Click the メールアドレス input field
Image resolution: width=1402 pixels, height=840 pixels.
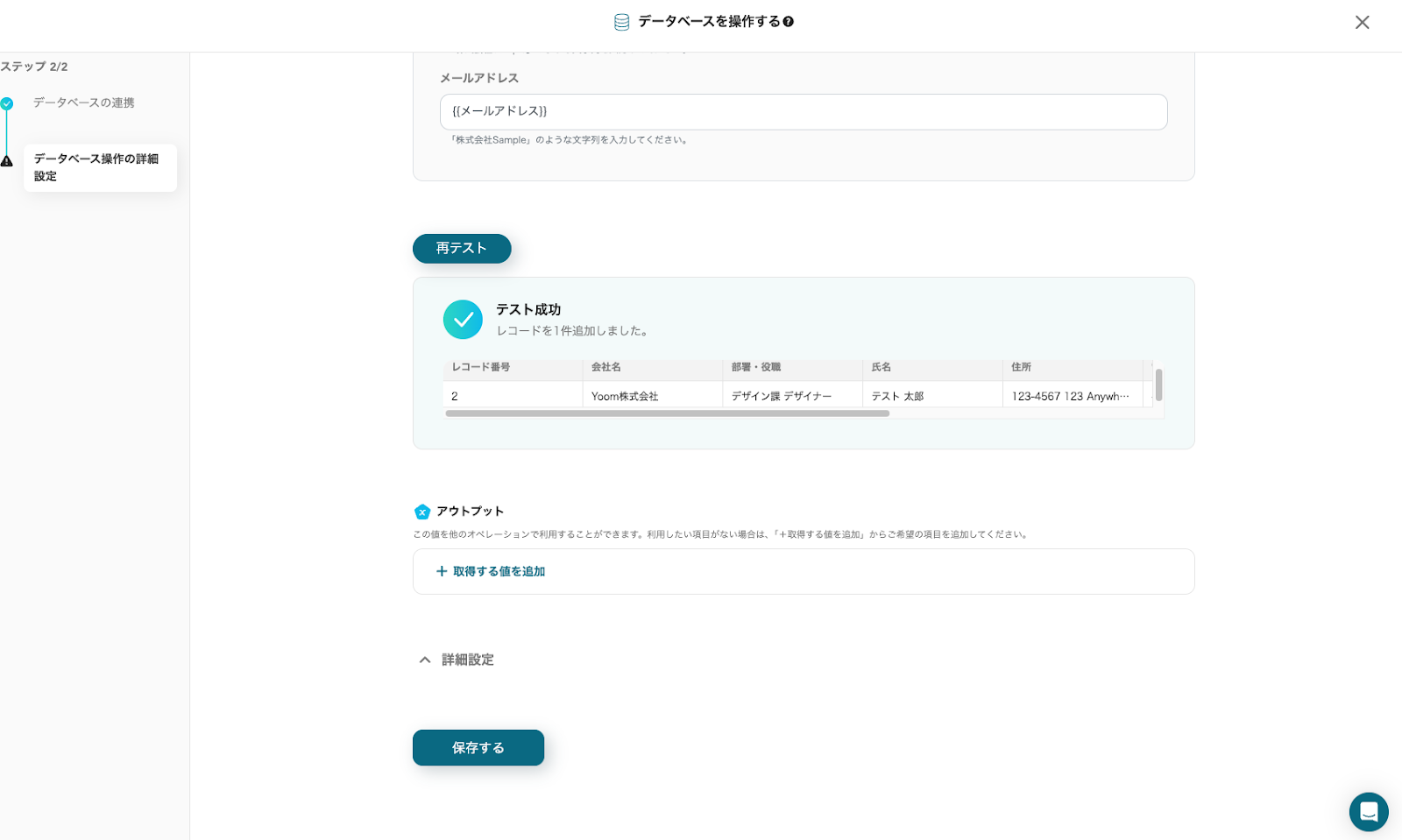click(803, 111)
